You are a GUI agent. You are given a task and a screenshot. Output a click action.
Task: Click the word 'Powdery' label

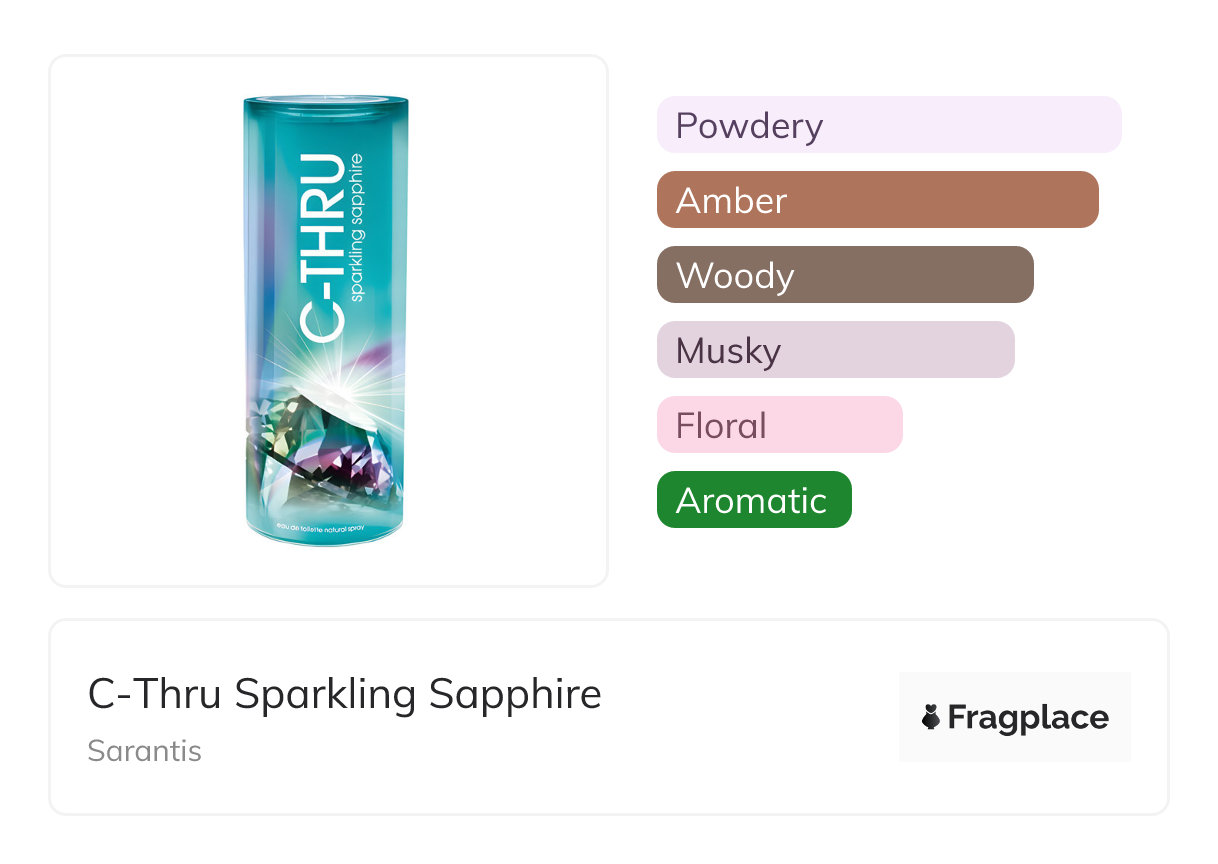coord(749,126)
